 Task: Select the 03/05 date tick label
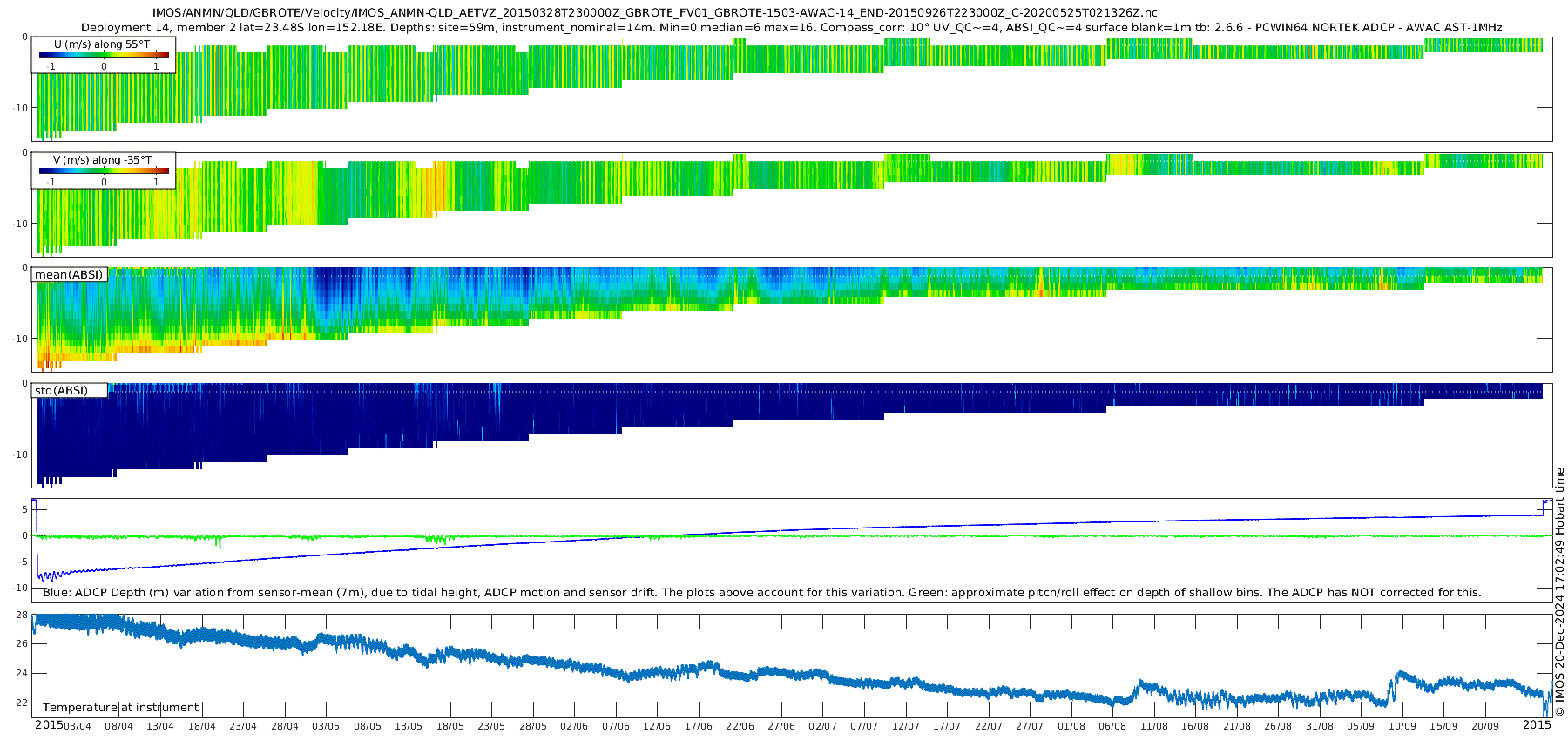(326, 726)
